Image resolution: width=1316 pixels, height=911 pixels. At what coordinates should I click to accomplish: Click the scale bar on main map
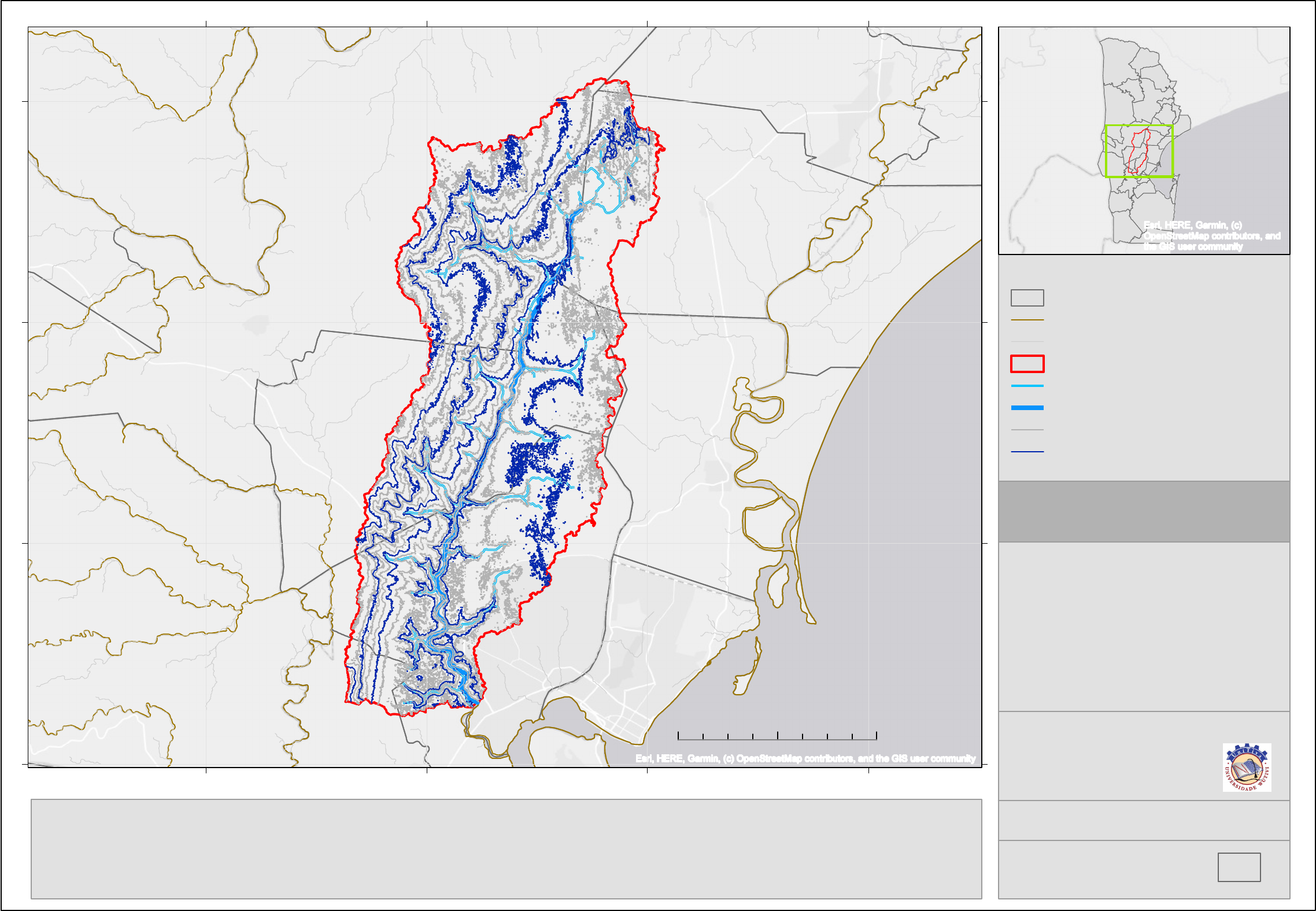777,737
